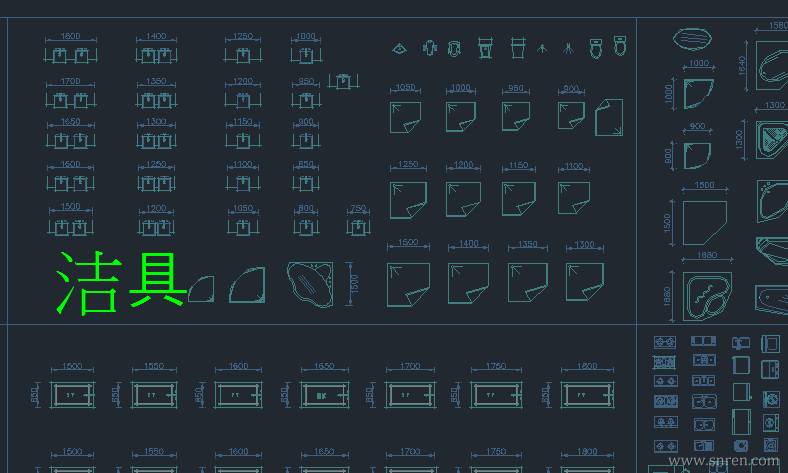
Task: Click the vertical 1500 dimension beside the jacuzzi tub
Action: (x=354, y=284)
